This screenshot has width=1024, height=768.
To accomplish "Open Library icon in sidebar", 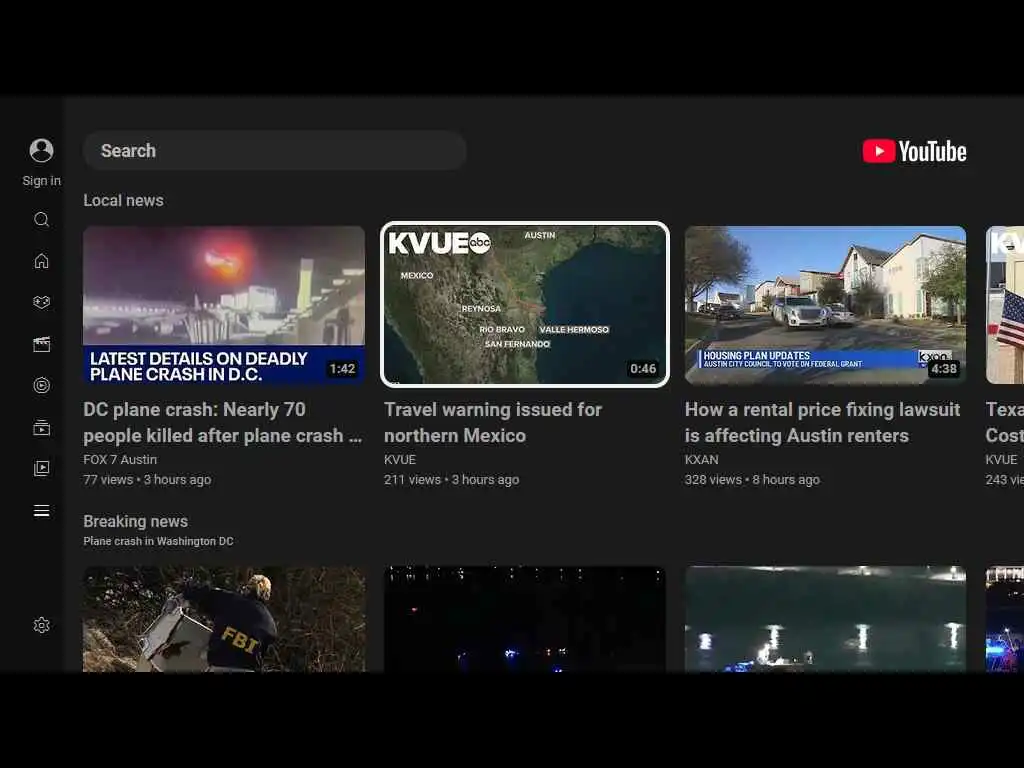I will pyautogui.click(x=41, y=468).
